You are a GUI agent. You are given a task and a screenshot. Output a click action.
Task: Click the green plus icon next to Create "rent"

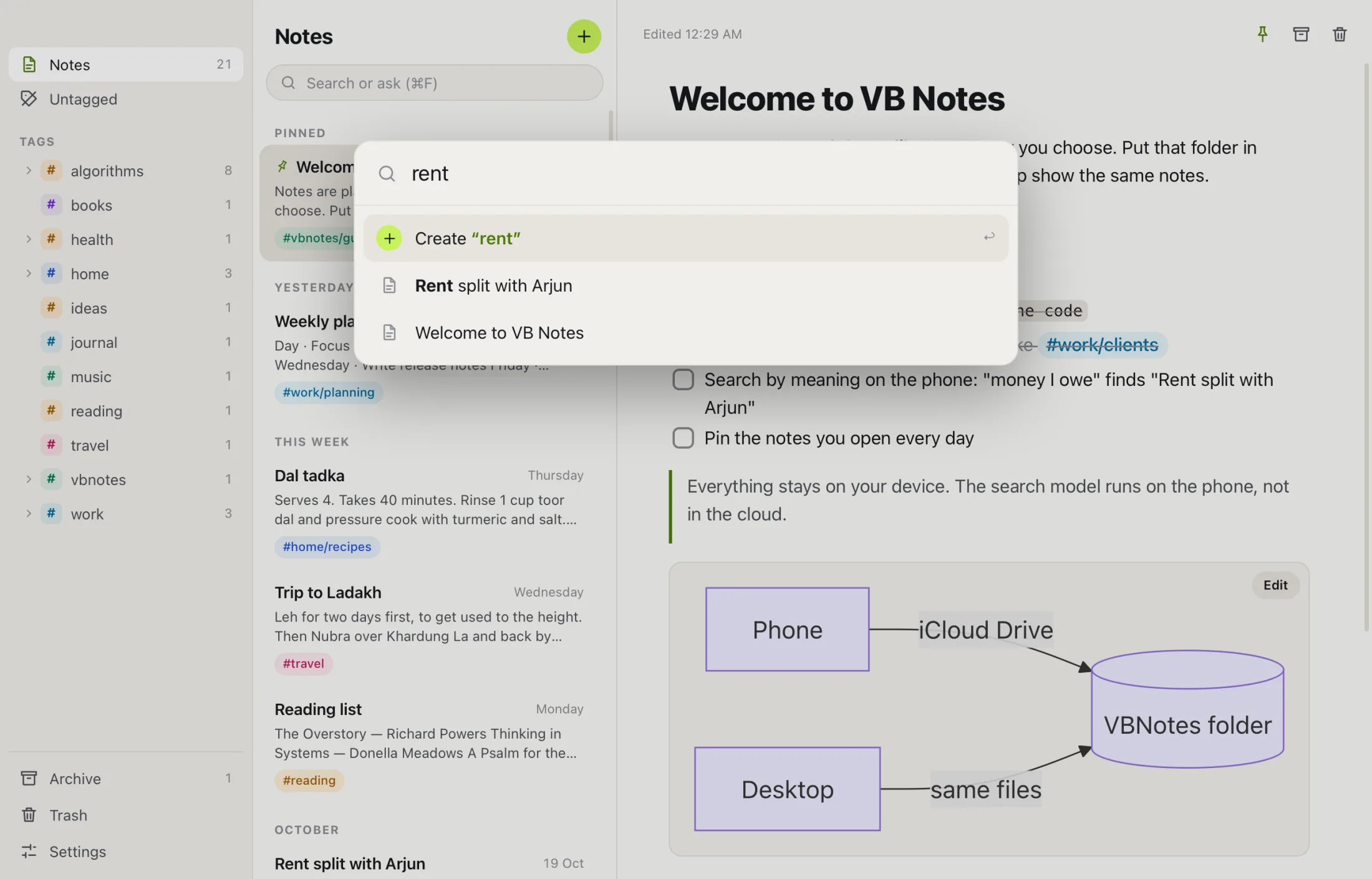tap(389, 238)
